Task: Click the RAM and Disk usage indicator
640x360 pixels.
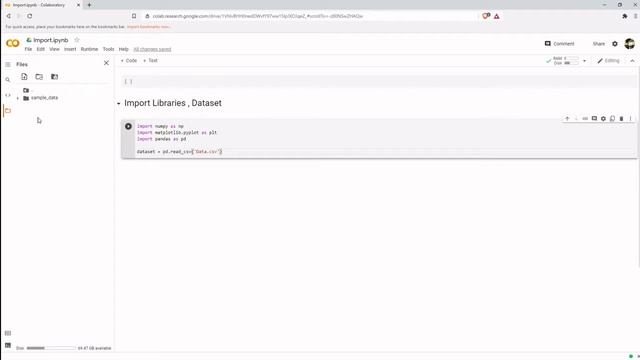Action: click(566, 61)
